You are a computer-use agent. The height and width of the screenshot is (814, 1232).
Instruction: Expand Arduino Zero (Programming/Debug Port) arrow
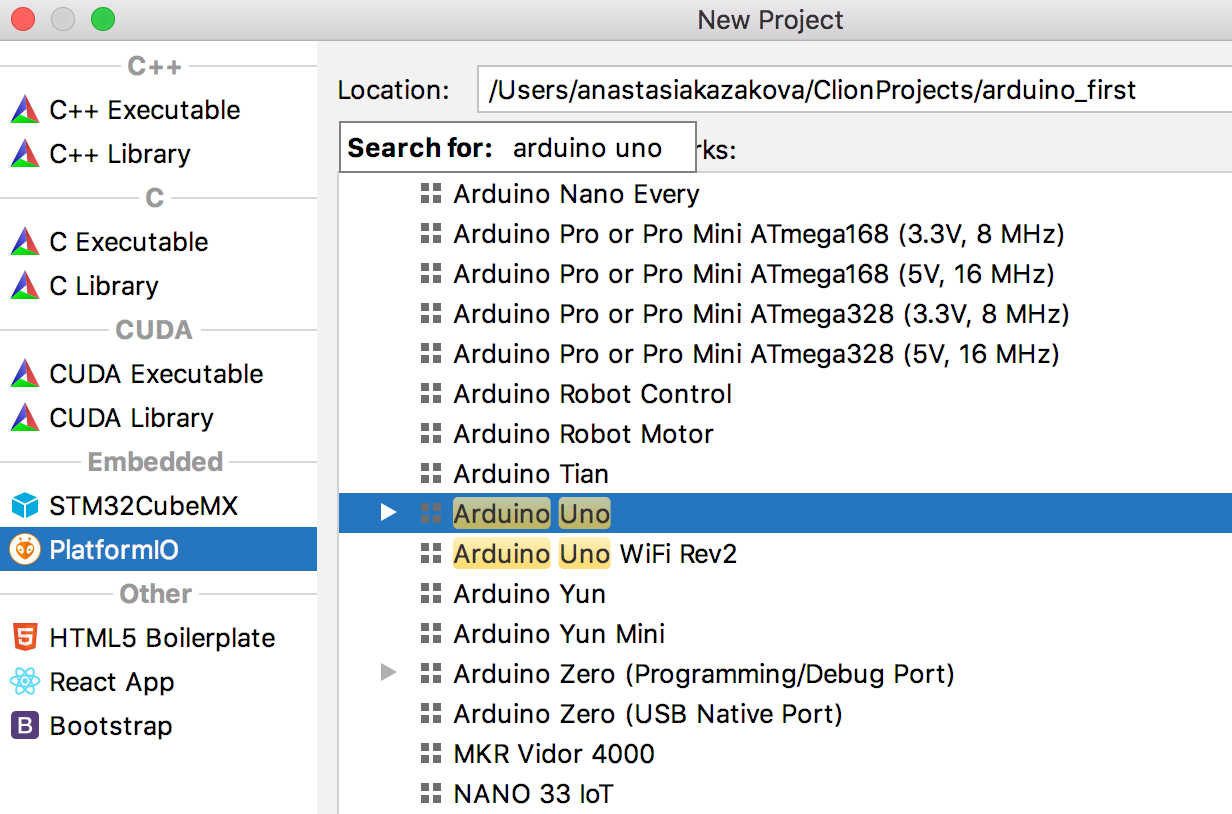[x=389, y=673]
